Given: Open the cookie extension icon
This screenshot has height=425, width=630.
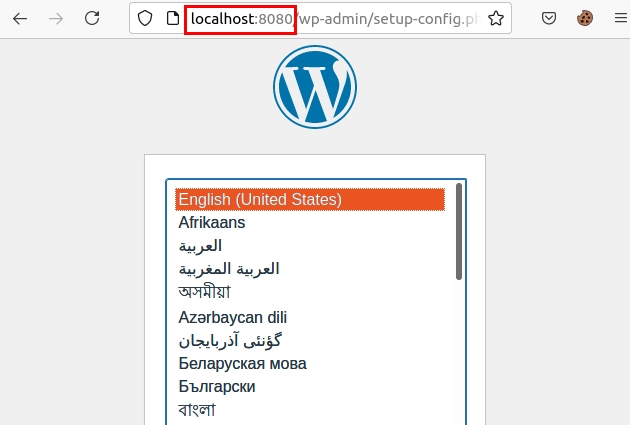Looking at the screenshot, I should coord(585,18).
